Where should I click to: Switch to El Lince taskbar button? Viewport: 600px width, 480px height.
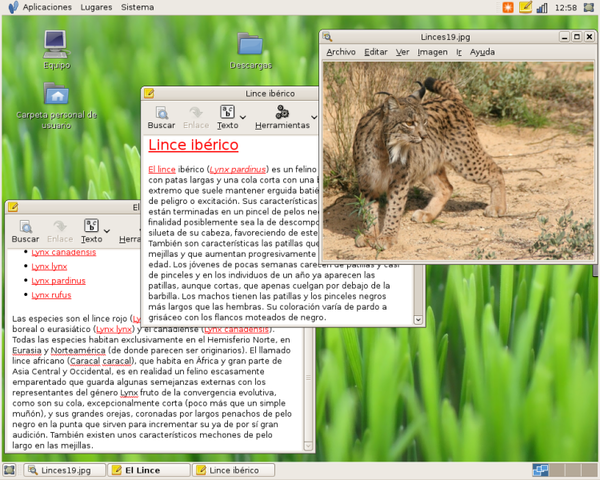149,470
